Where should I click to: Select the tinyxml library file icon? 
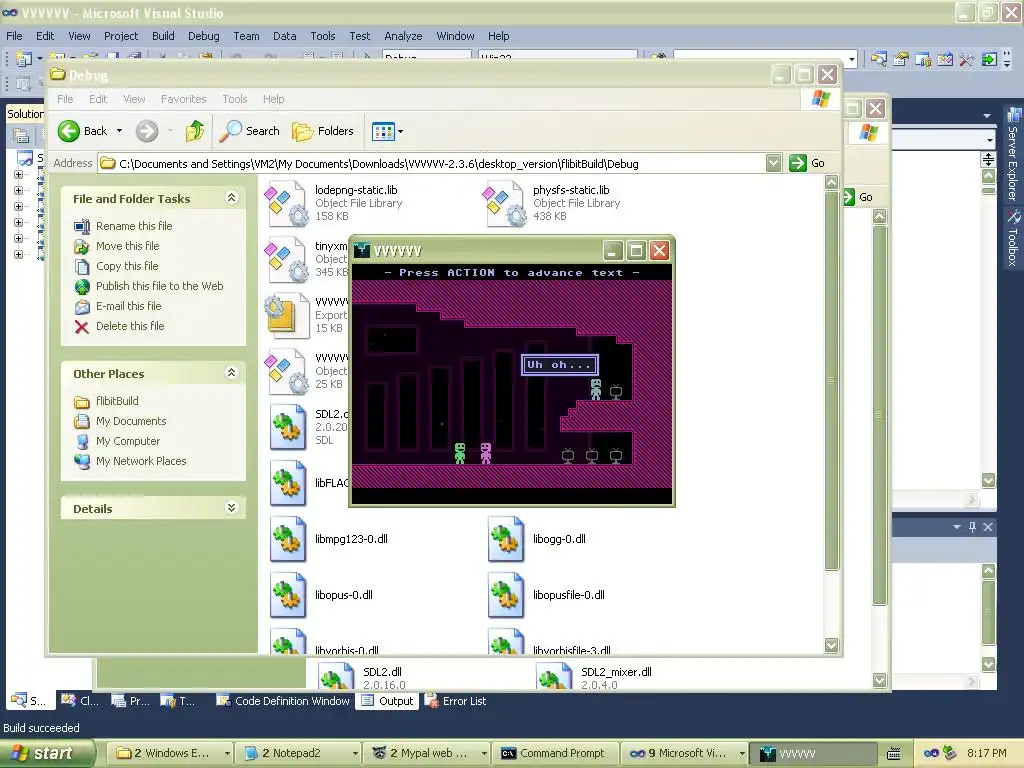[286, 260]
